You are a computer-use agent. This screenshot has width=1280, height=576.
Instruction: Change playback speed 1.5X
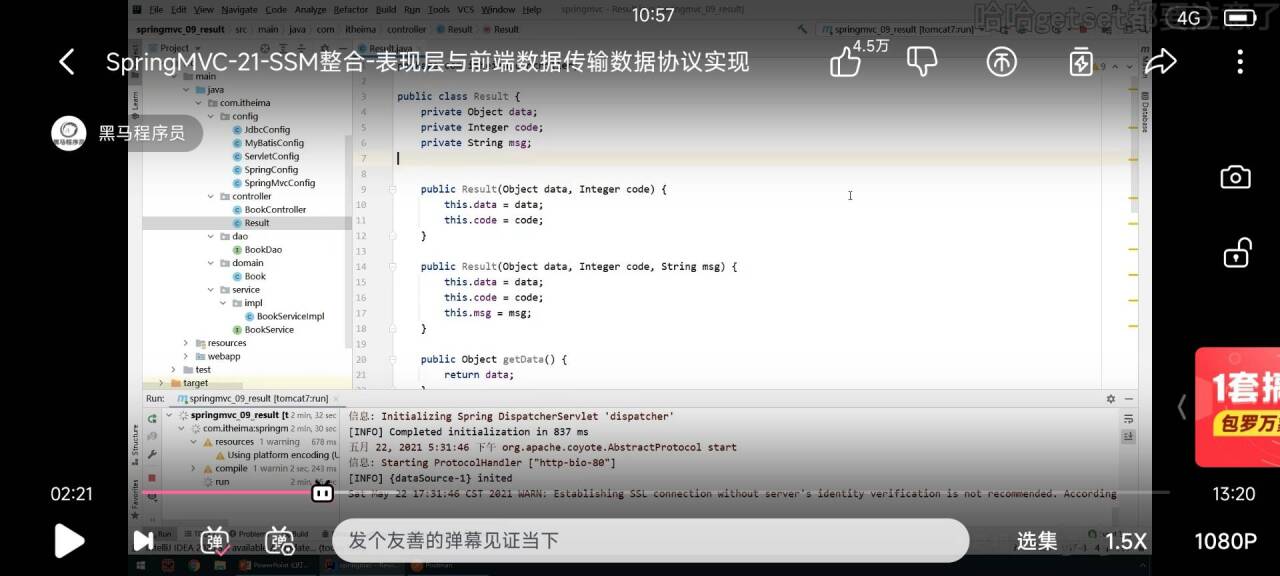click(1125, 541)
